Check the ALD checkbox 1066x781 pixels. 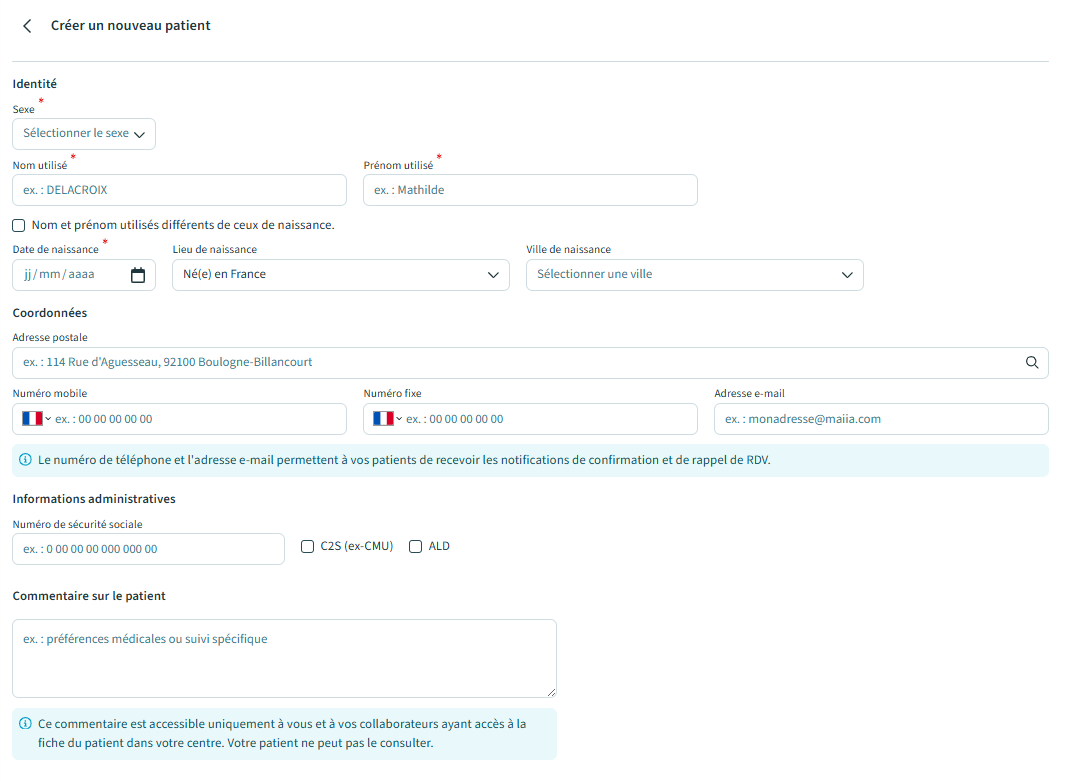(x=416, y=547)
